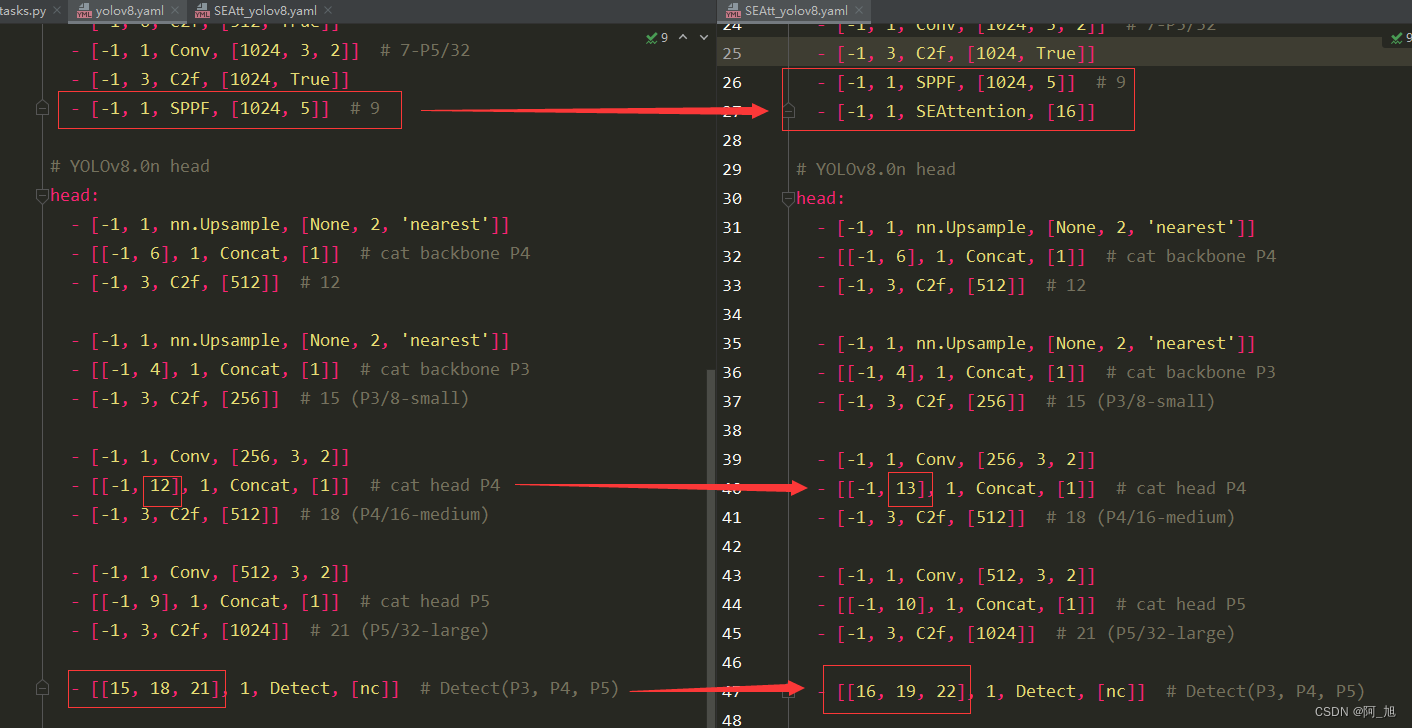Click 'cat backbone P4' comment in left editor
Viewport: 1412px width, 728px height.
coord(445,253)
